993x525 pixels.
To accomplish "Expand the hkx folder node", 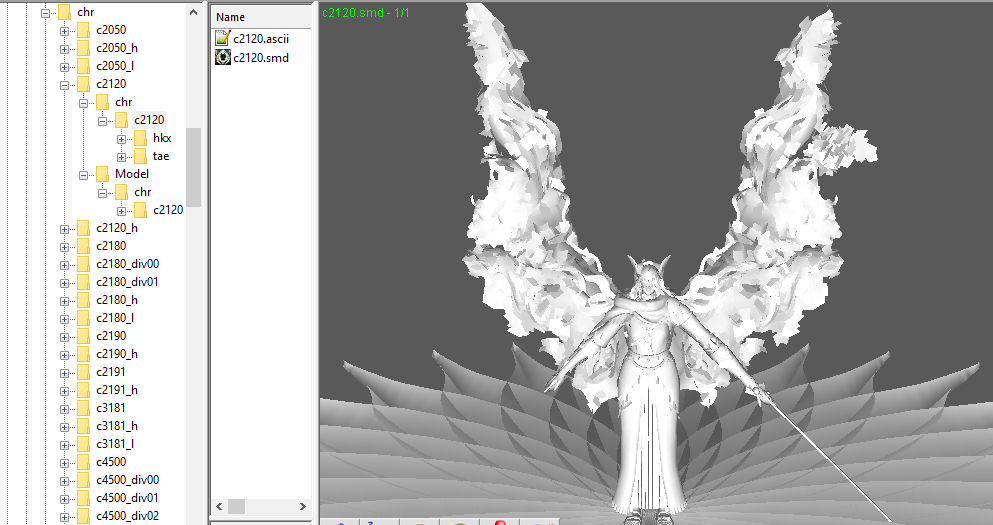I will click(121, 139).
